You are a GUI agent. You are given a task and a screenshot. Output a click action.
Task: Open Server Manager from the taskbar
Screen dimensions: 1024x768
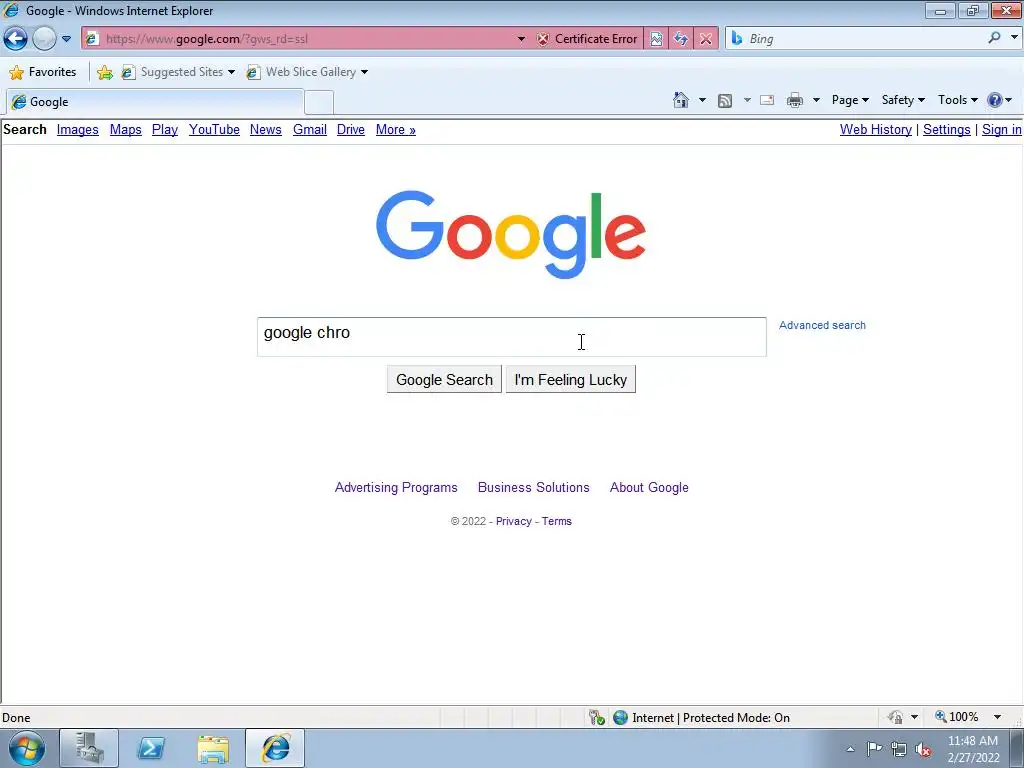(89, 748)
